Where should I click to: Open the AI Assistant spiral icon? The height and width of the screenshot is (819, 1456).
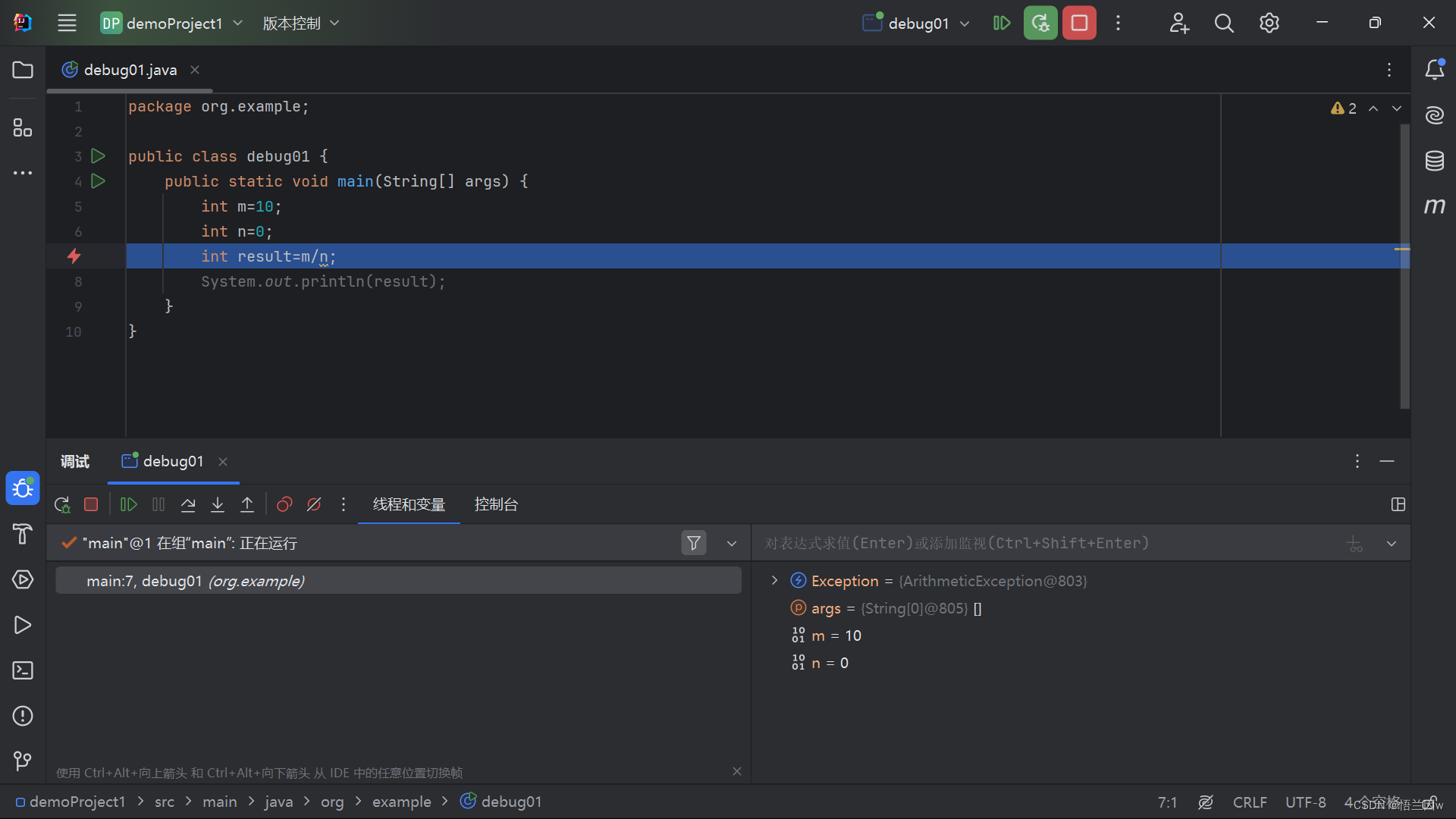(x=1434, y=115)
